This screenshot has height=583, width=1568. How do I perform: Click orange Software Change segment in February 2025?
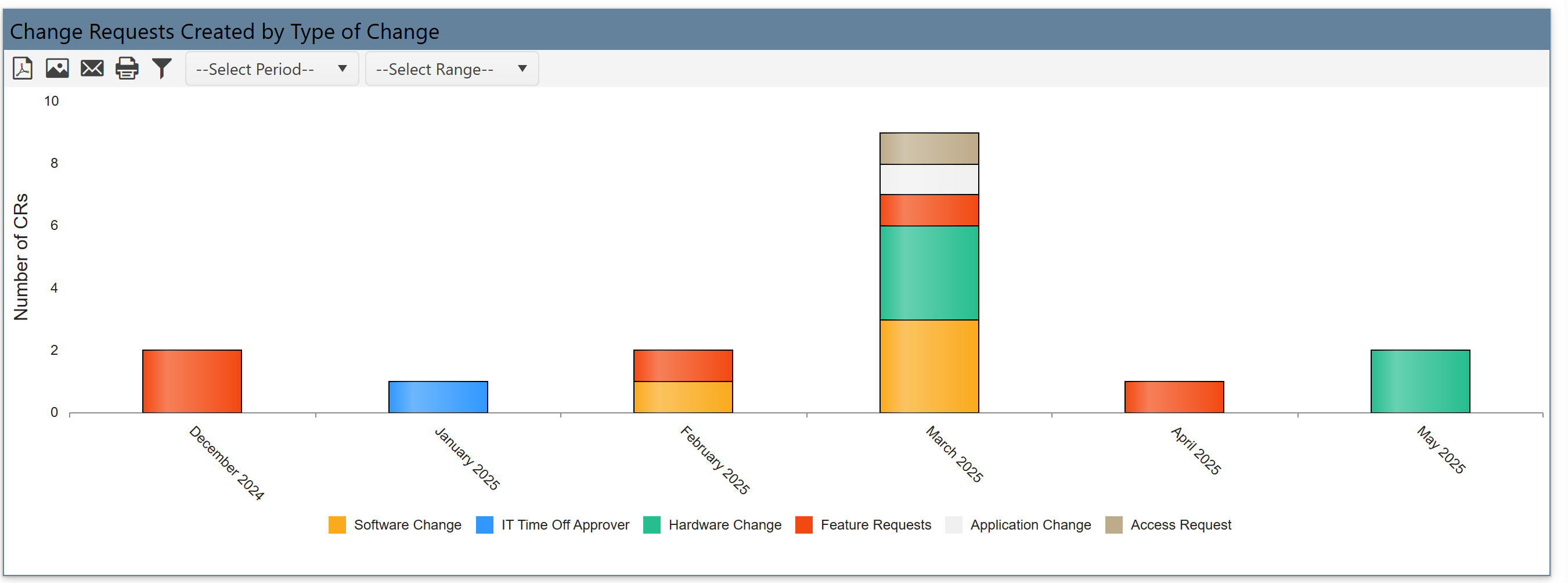coord(683,397)
